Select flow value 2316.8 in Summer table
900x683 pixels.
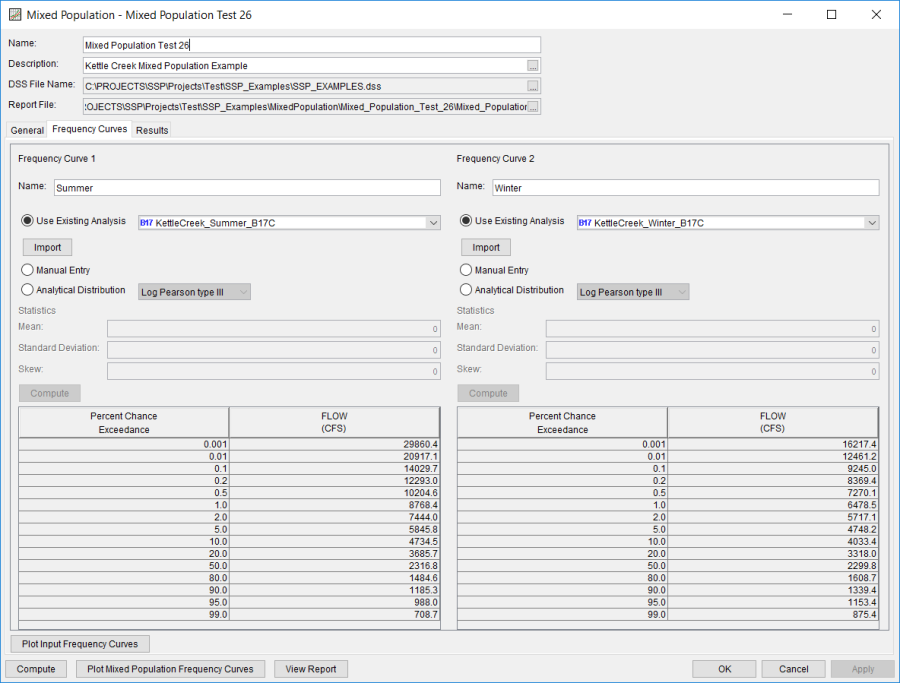point(335,566)
